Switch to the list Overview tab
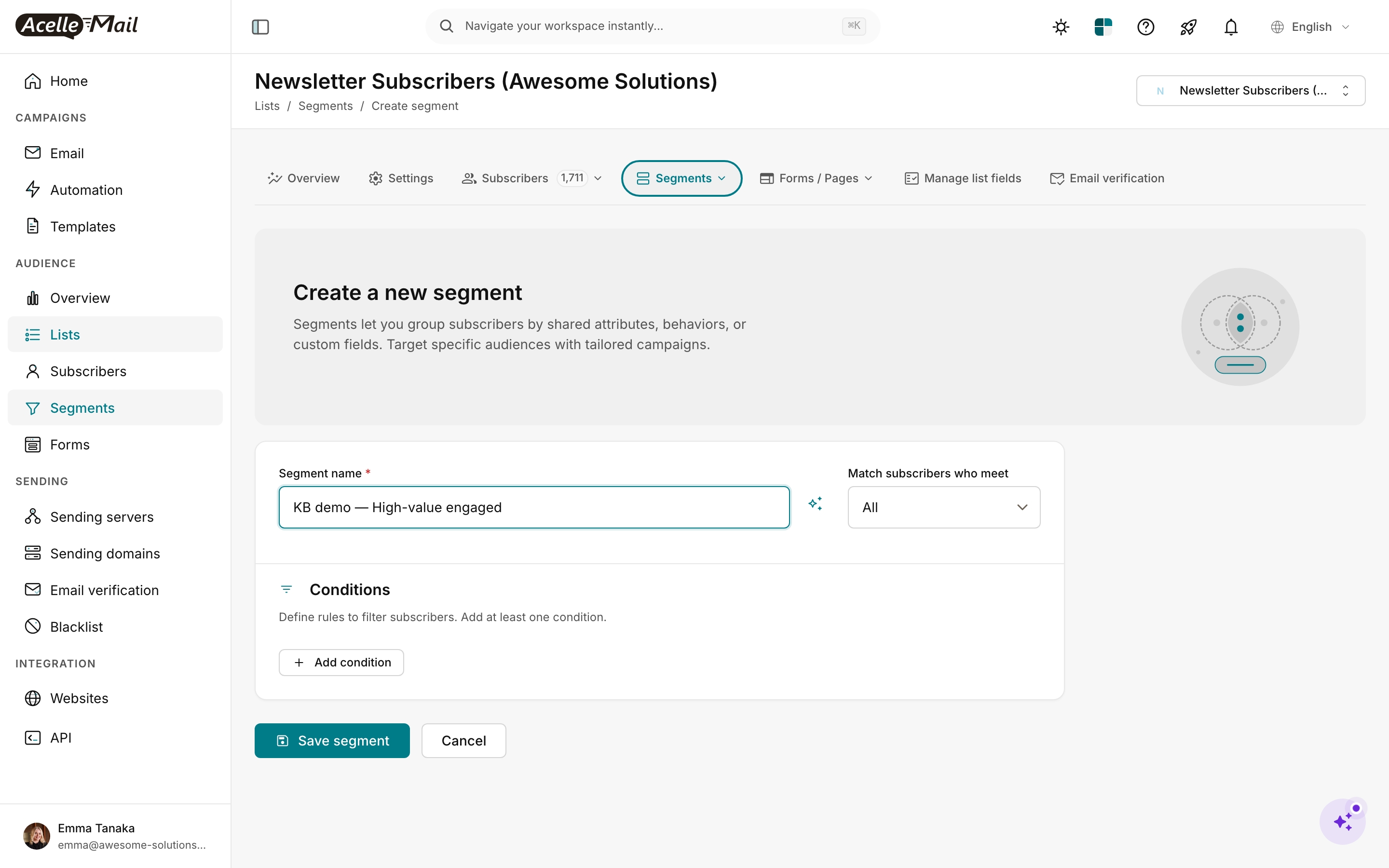The image size is (1389, 868). click(304, 178)
